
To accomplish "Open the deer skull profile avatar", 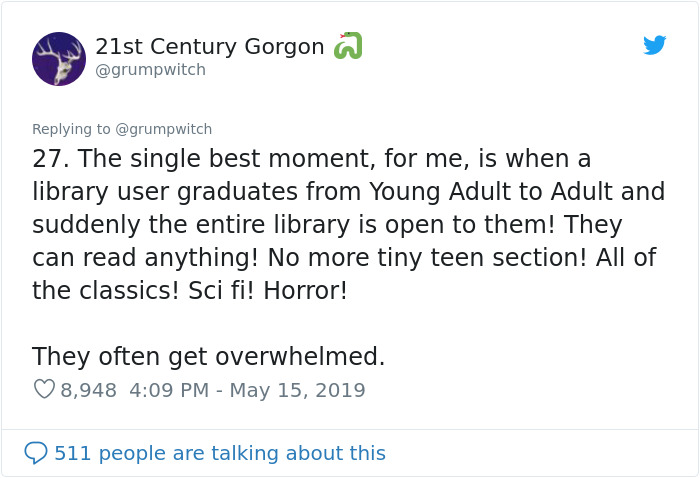I will [x=59, y=59].
